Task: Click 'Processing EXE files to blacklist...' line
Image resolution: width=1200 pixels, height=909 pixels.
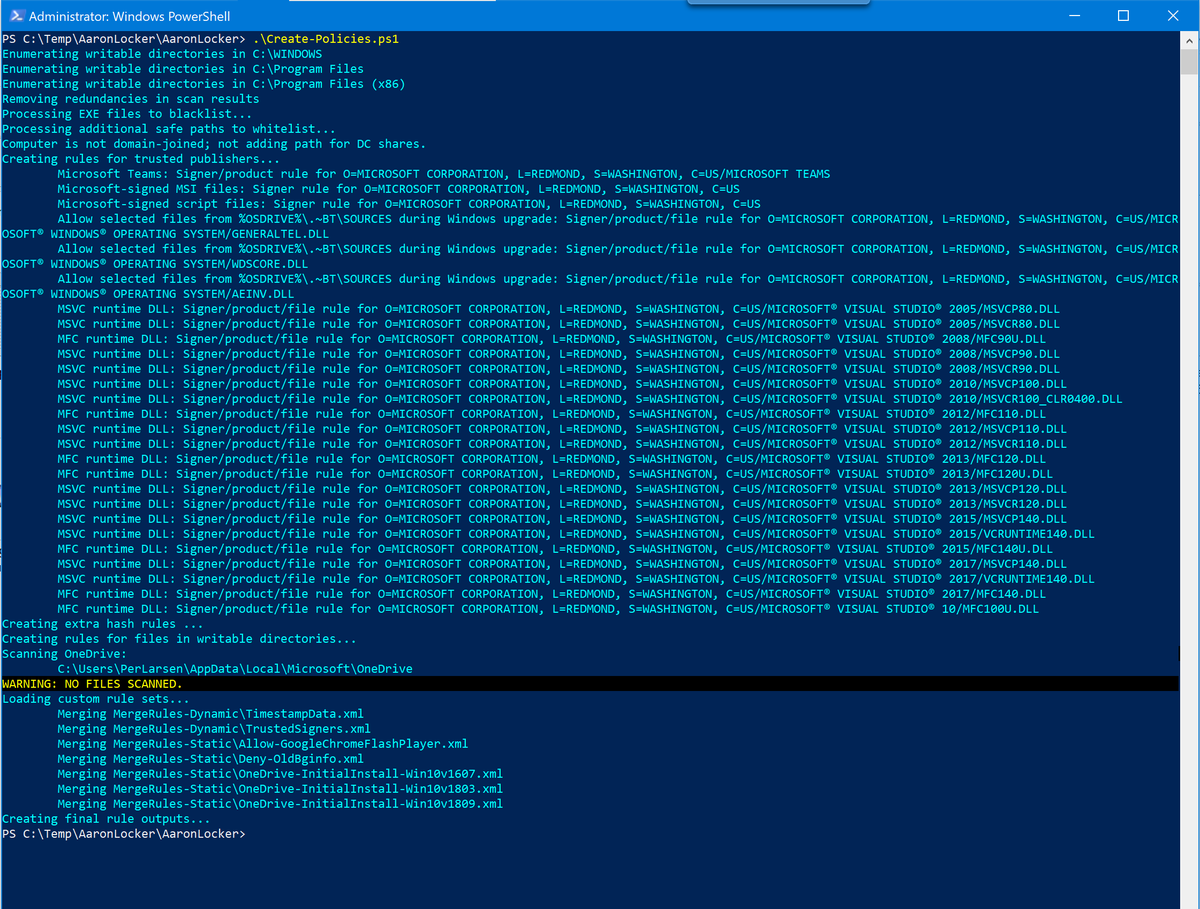Action: tap(127, 114)
